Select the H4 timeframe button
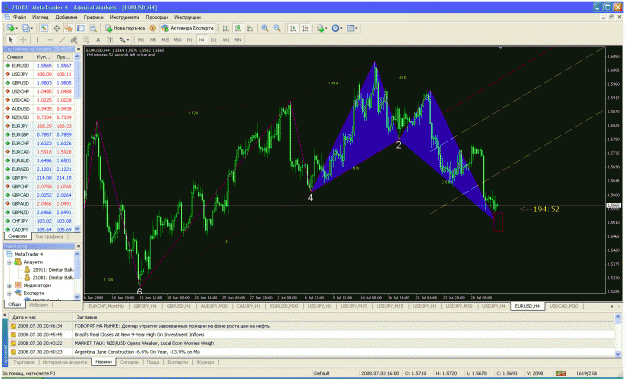The image size is (625, 379). [x=202, y=40]
